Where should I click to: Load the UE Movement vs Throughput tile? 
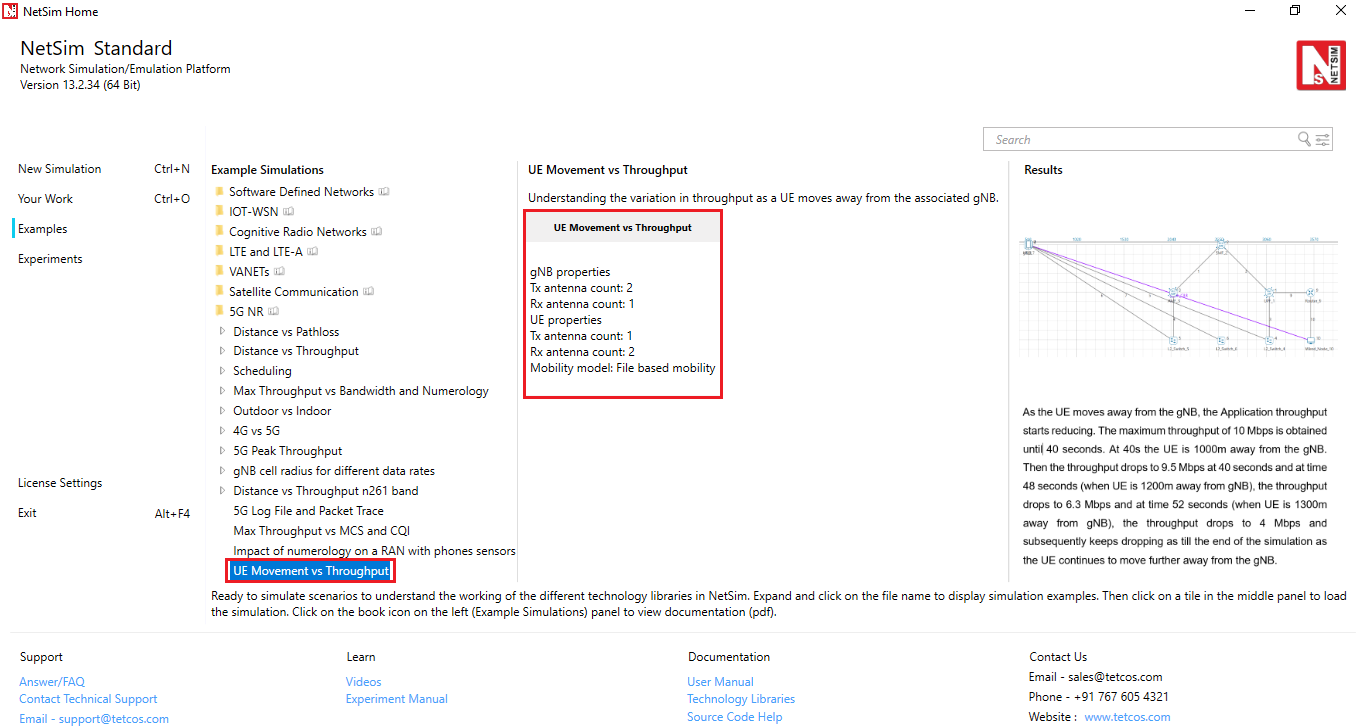coord(623,305)
